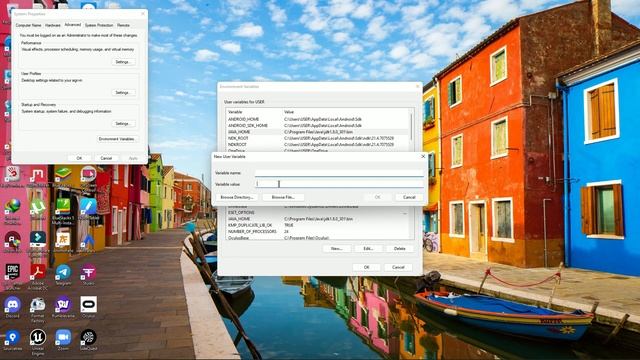Click Edit under system variables

[x=368, y=249]
